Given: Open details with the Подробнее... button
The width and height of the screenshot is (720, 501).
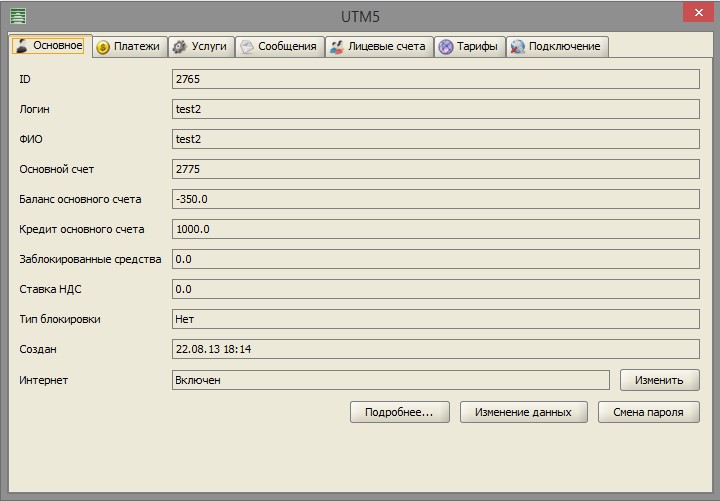Looking at the screenshot, I should 399,412.
